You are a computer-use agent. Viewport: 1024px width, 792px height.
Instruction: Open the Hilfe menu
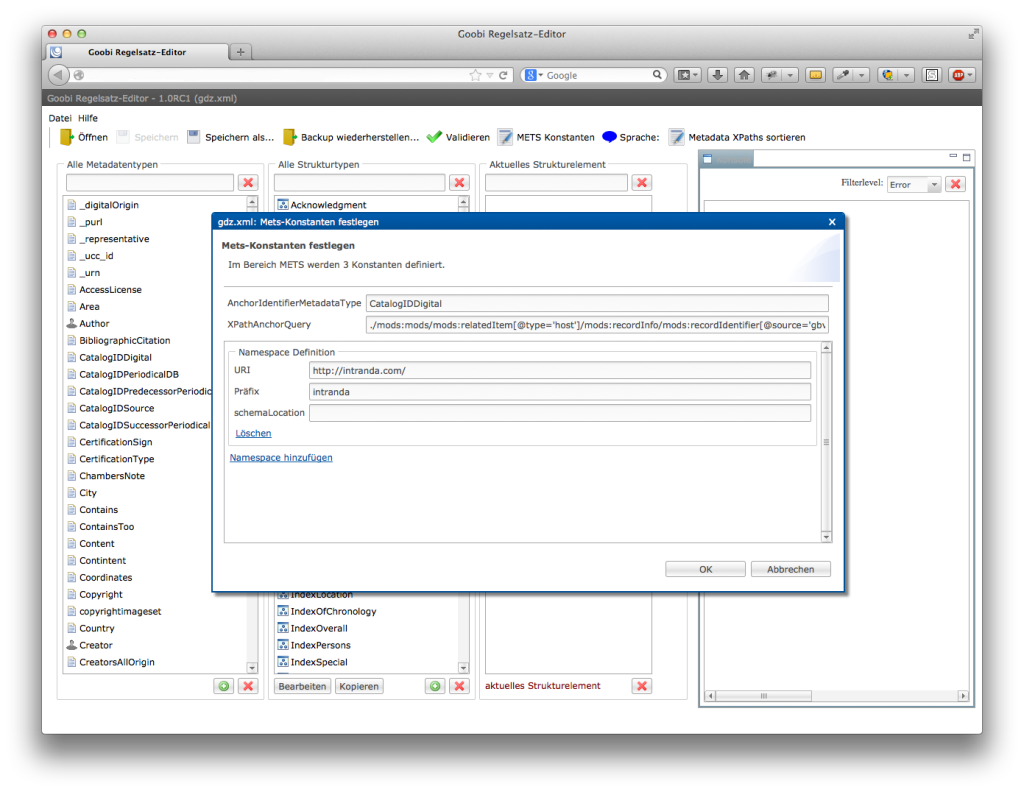(x=88, y=118)
